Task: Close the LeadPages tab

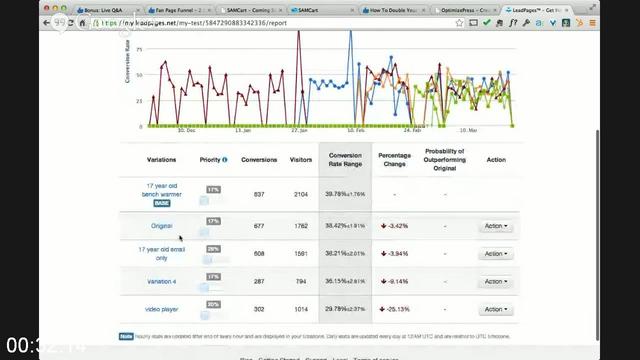Action: pyautogui.click(x=567, y=10)
